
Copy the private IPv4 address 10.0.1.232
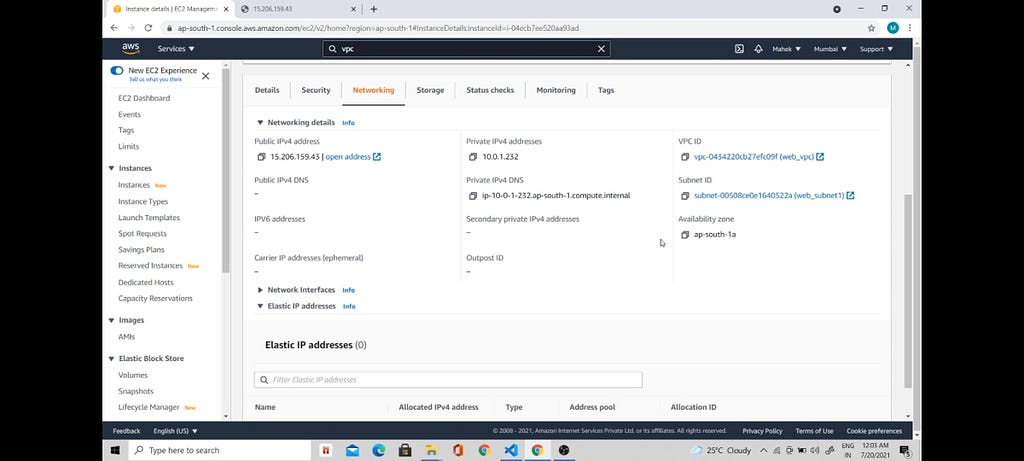(x=473, y=157)
